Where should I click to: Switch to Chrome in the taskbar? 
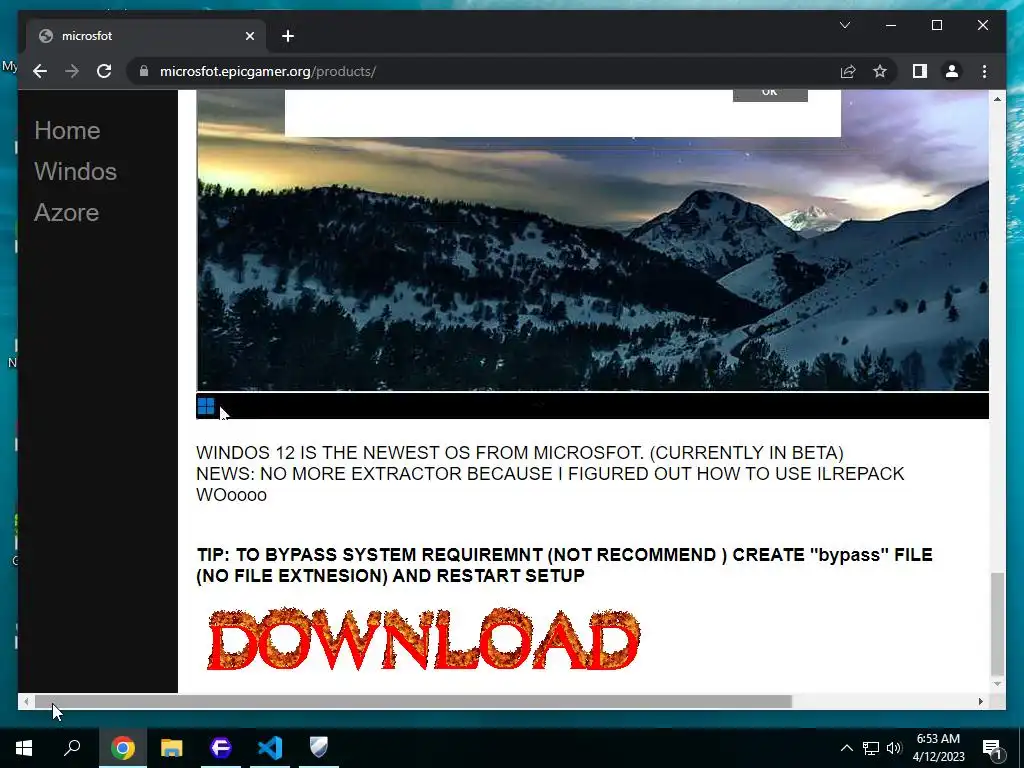coord(122,748)
